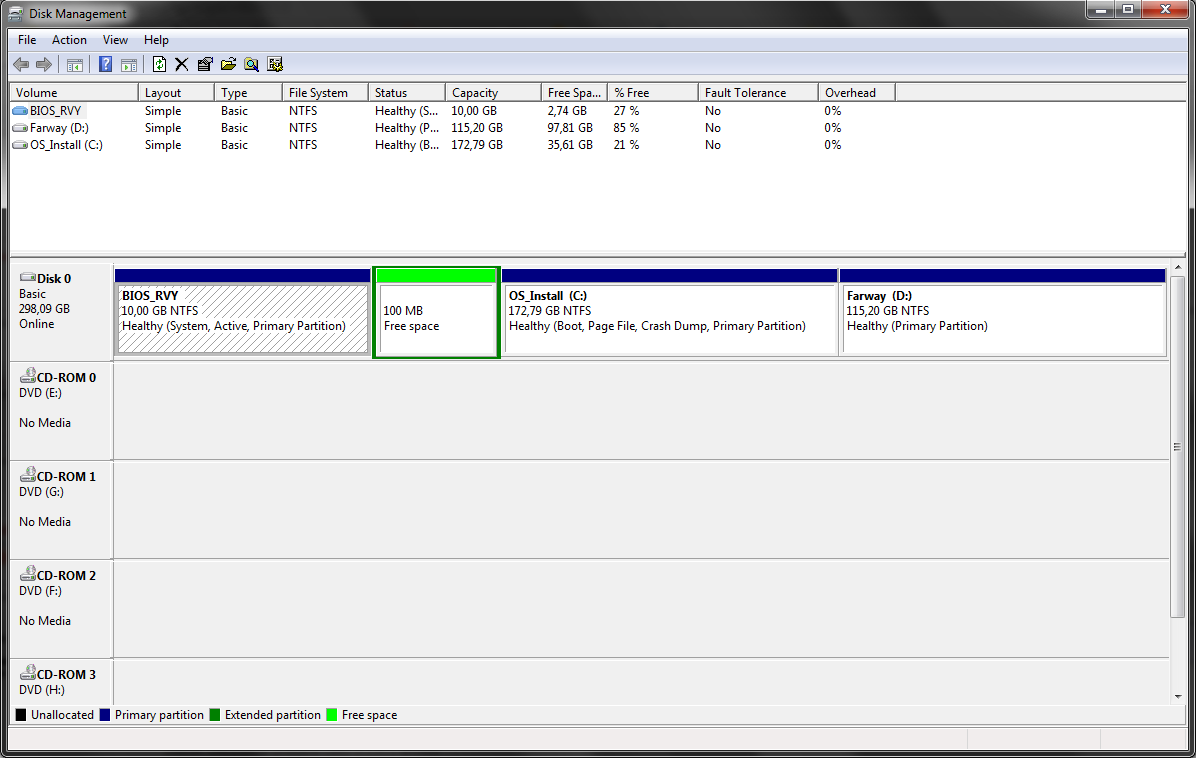Sort by the Fault Tolerance column header
The height and width of the screenshot is (758, 1197).
[758, 92]
